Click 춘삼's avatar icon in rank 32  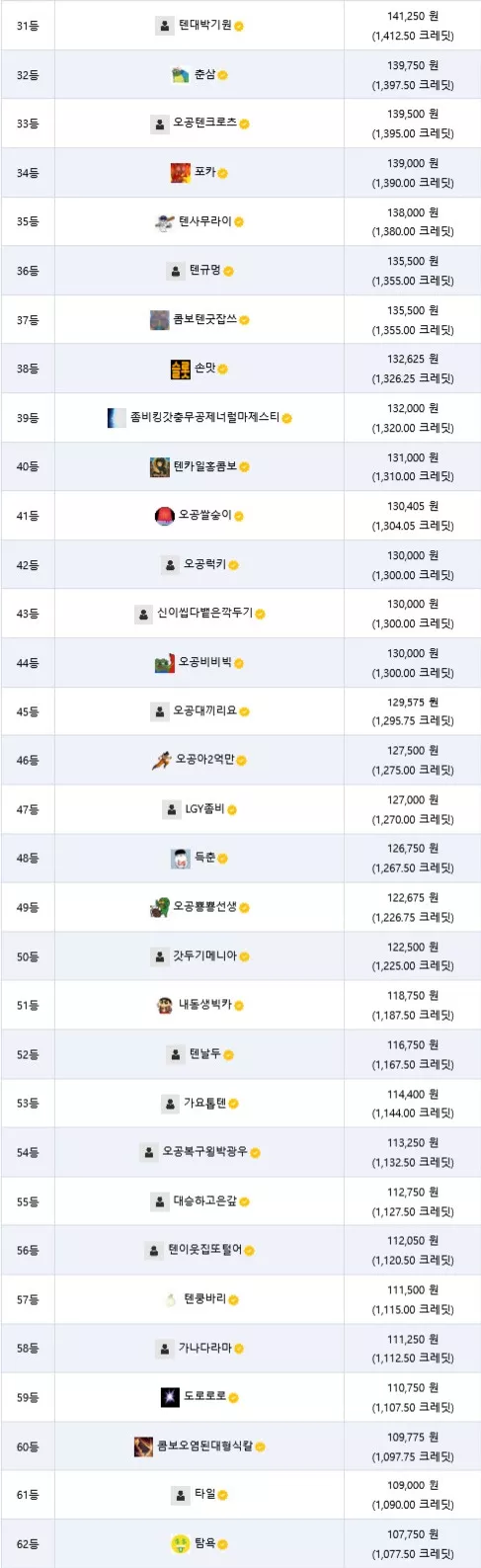coord(180,75)
